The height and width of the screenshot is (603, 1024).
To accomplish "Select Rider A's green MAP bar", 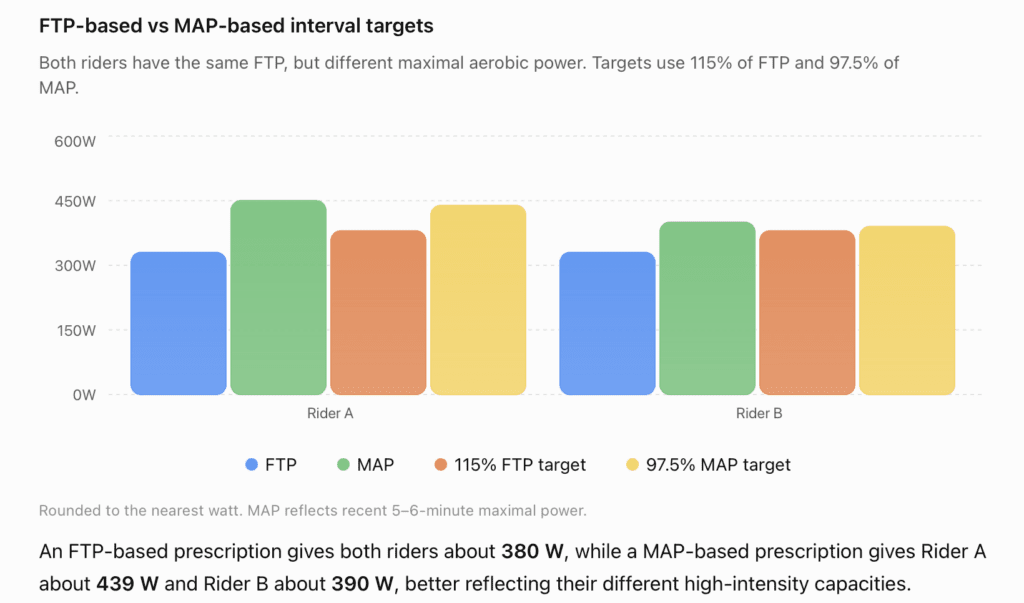I will 278,297.
